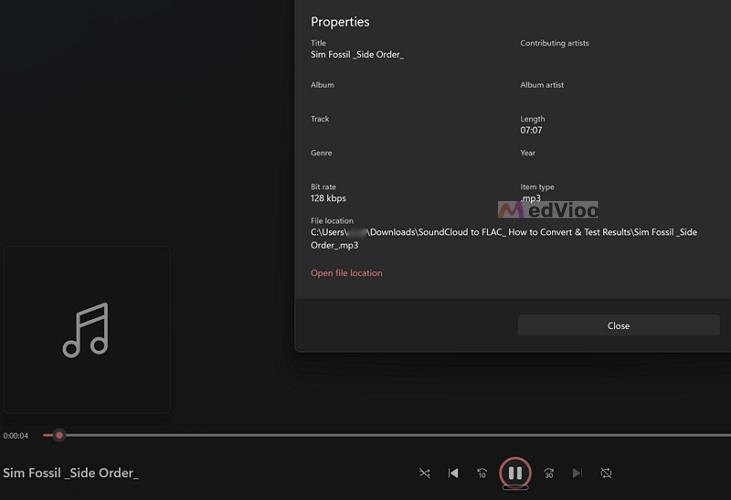Click the 'Album' label
The image size is (731, 500).
(322, 85)
